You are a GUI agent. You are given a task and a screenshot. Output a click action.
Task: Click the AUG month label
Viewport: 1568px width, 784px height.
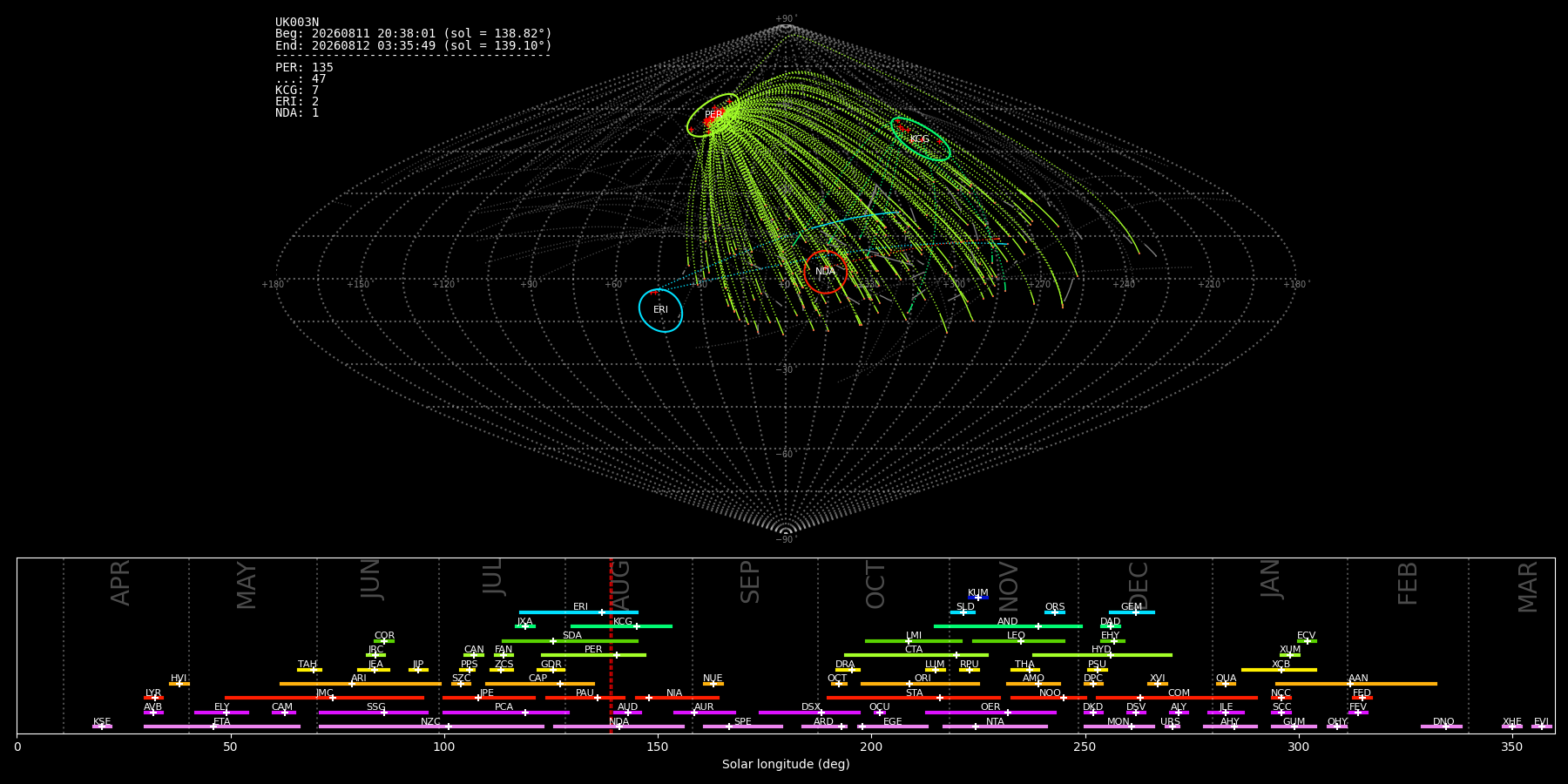click(620, 583)
